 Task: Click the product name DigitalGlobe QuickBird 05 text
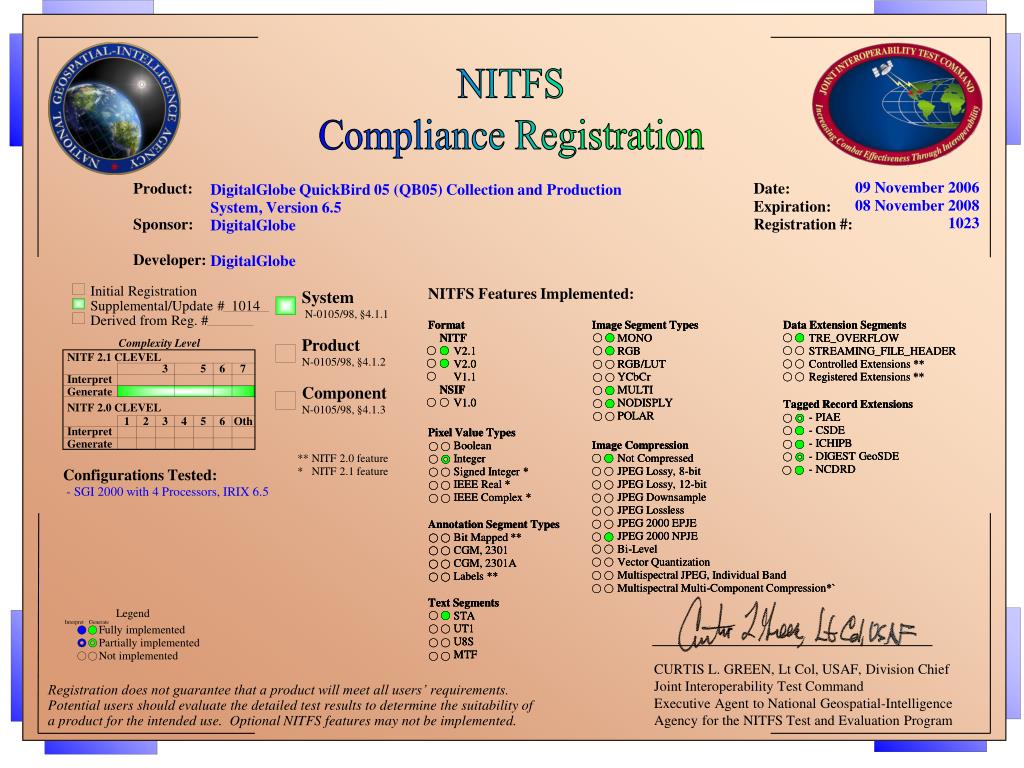point(415,199)
